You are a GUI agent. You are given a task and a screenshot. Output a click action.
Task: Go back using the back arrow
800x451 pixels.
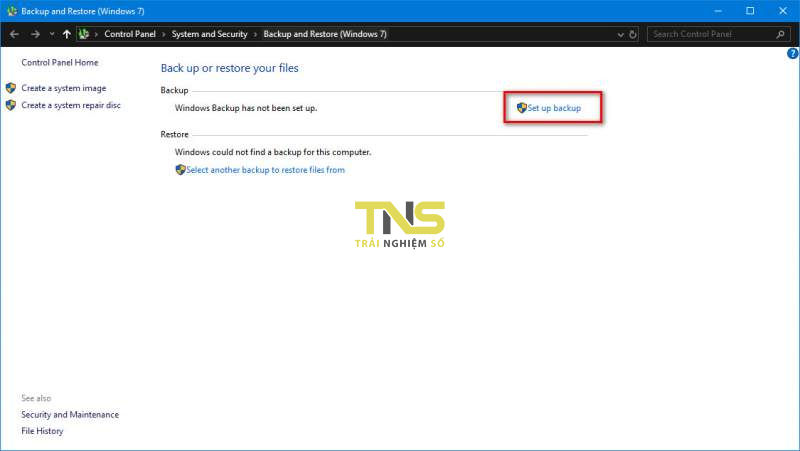point(14,34)
